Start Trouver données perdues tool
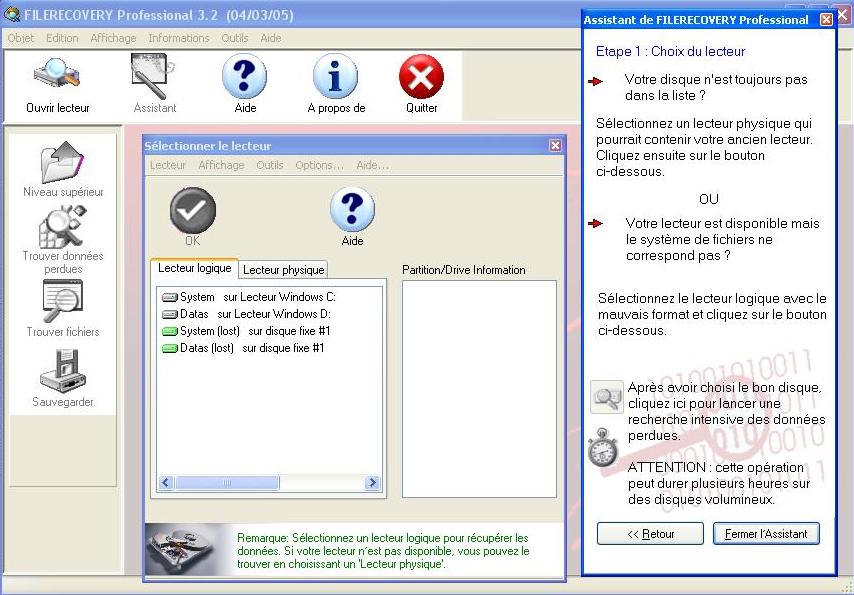 tap(63, 227)
